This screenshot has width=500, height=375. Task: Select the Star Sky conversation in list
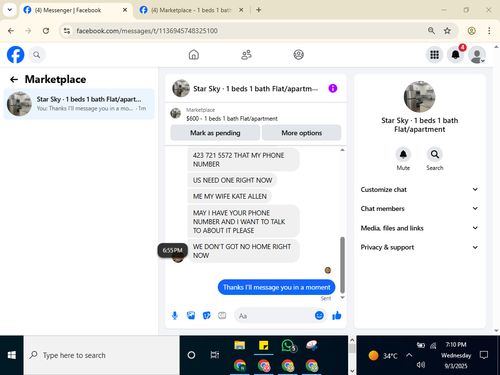(x=79, y=104)
